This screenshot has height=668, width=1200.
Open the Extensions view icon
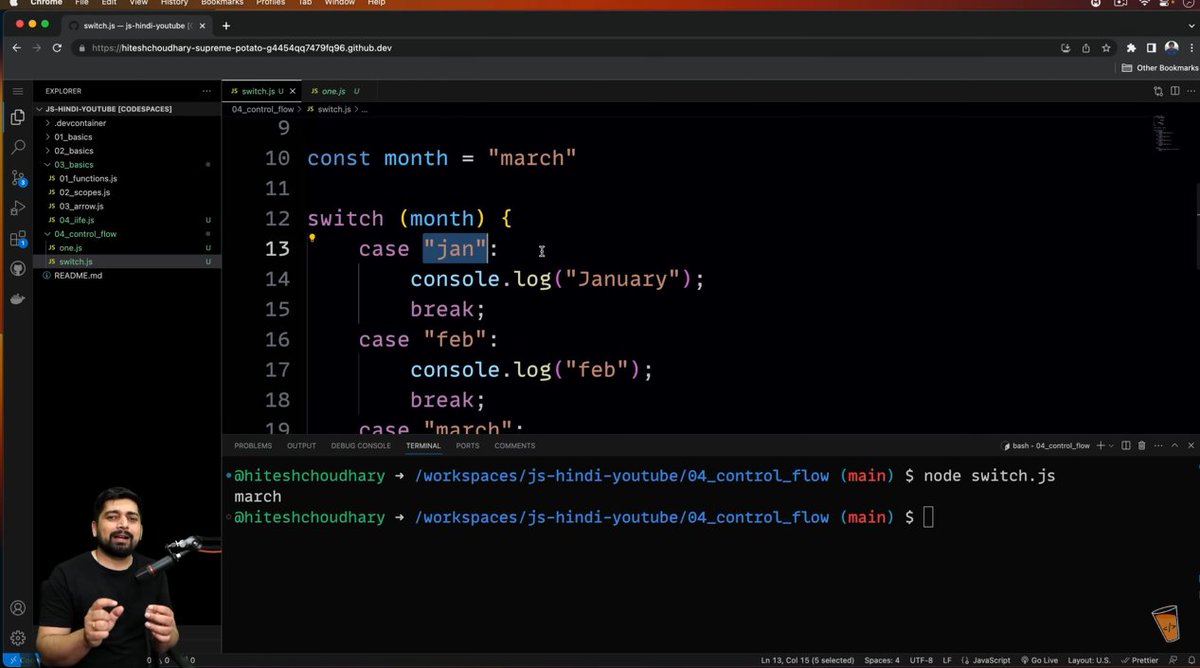(17, 239)
